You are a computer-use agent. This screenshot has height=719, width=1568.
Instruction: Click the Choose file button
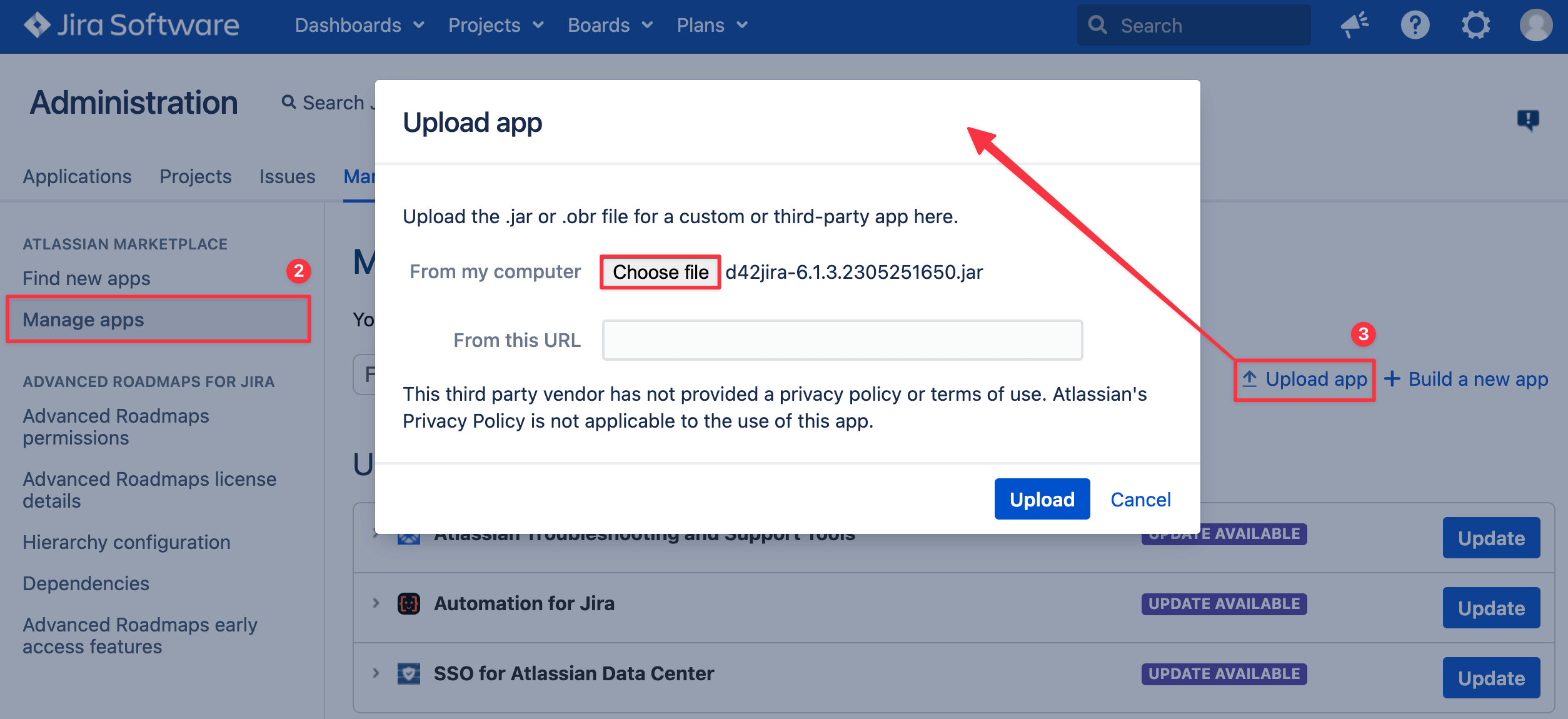(x=660, y=272)
